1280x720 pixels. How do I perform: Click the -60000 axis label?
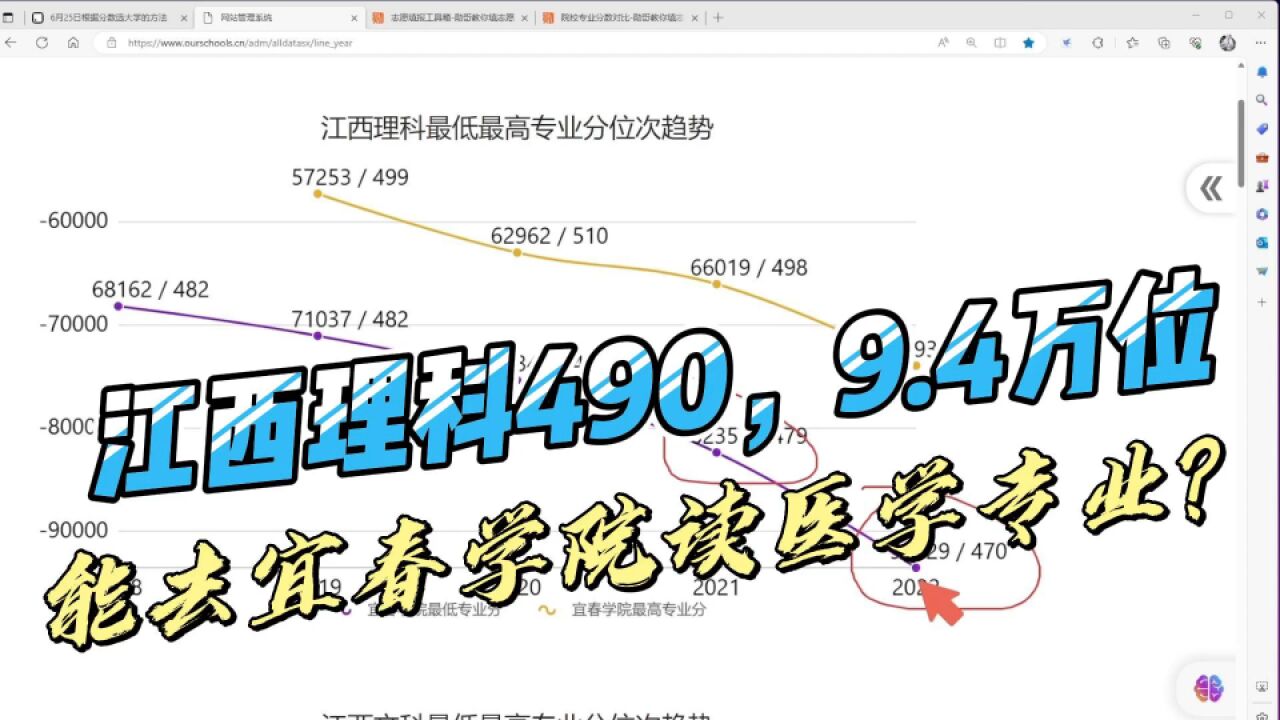click(74, 221)
